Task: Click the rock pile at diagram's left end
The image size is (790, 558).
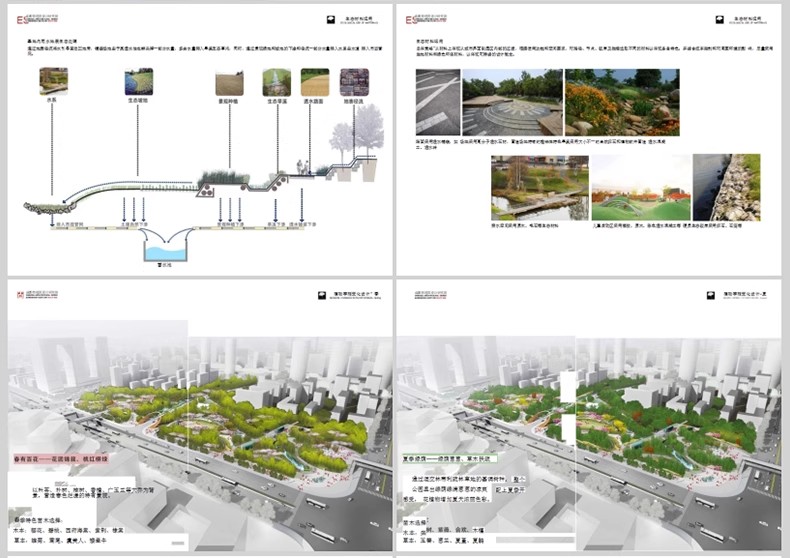Action: click(x=47, y=207)
